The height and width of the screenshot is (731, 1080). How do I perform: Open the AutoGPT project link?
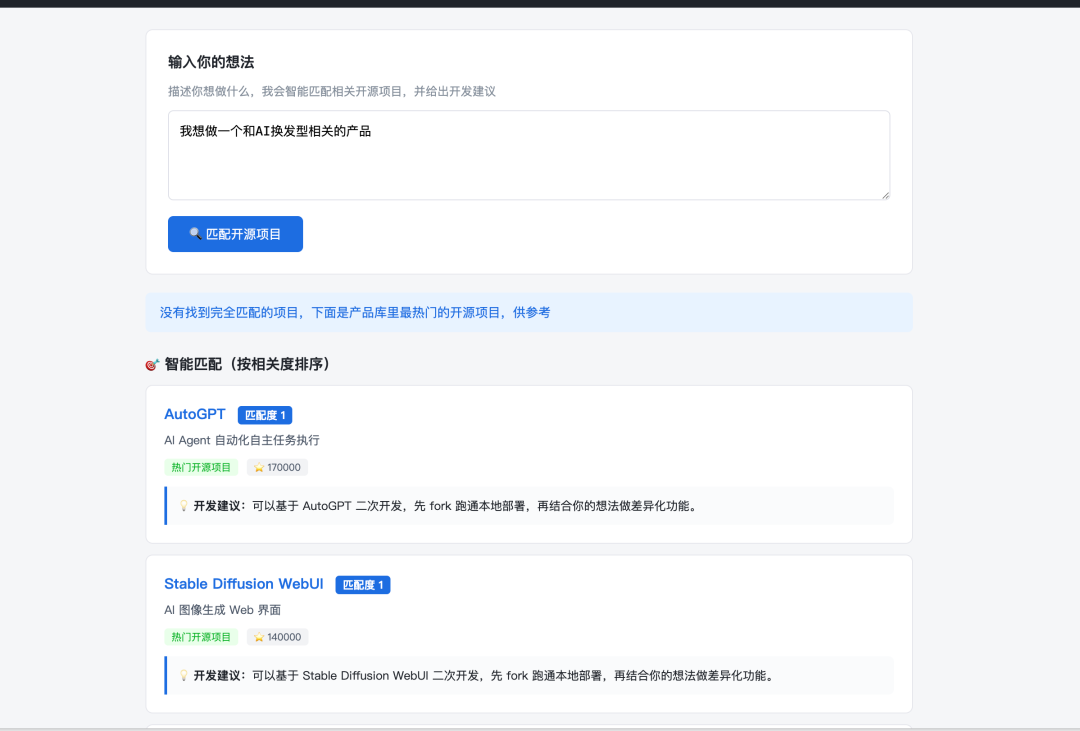pyautogui.click(x=195, y=414)
